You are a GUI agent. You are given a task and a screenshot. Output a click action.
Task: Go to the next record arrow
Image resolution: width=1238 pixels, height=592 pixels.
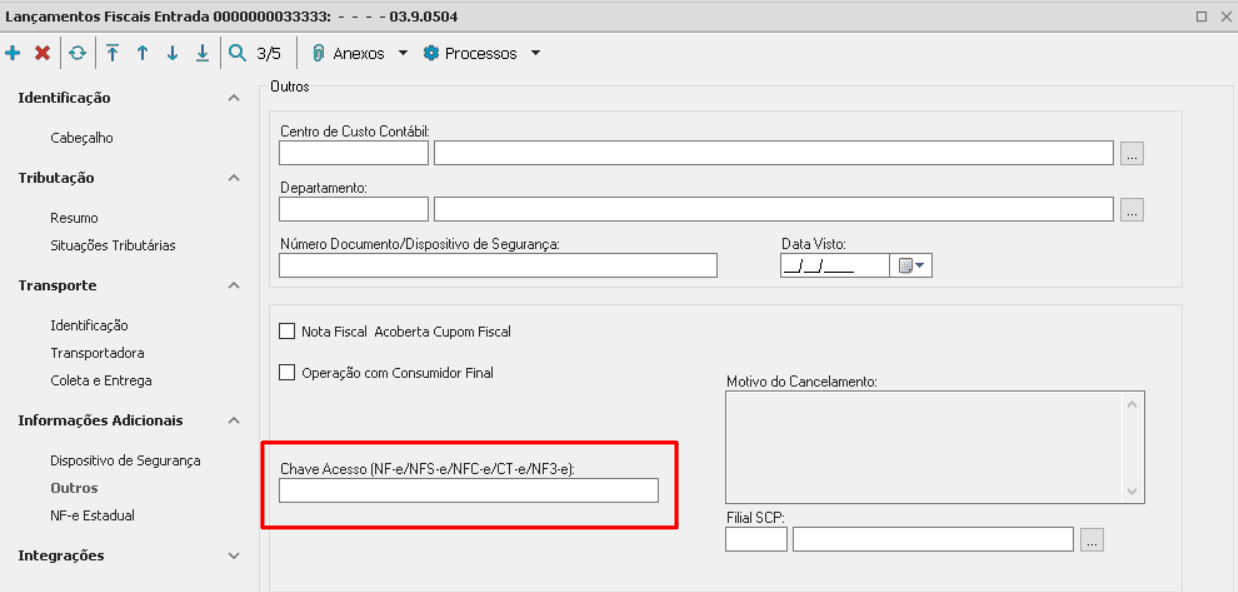[x=172, y=53]
